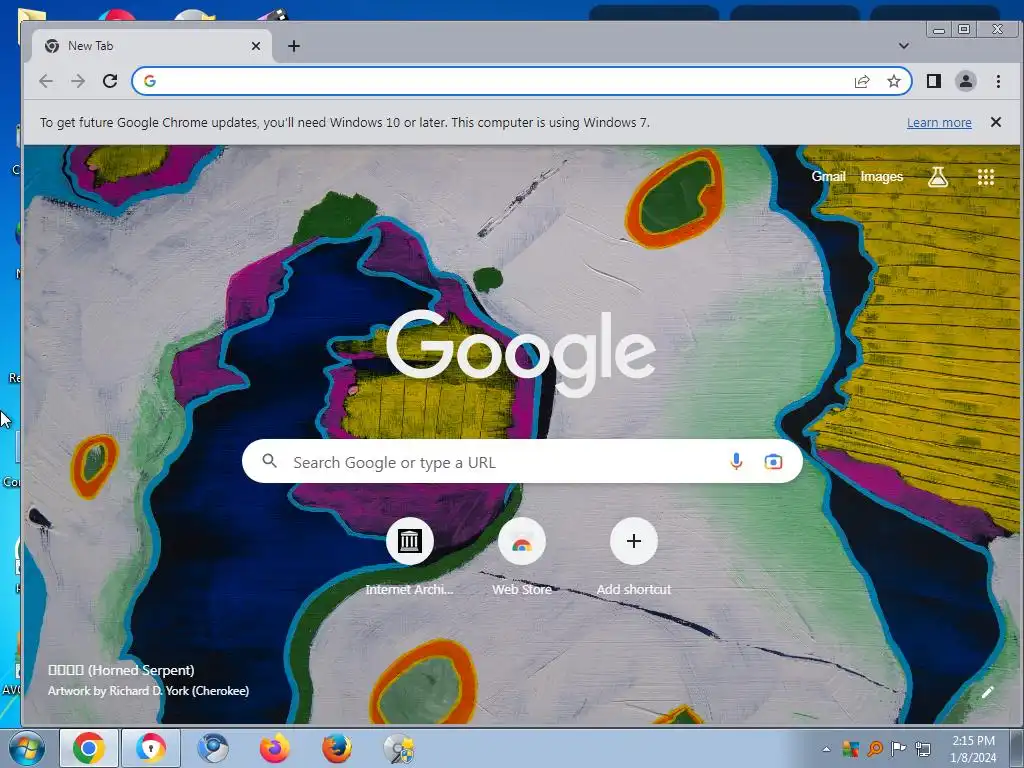Click the share page icon in address bar
This screenshot has height=768, width=1024.
862,81
